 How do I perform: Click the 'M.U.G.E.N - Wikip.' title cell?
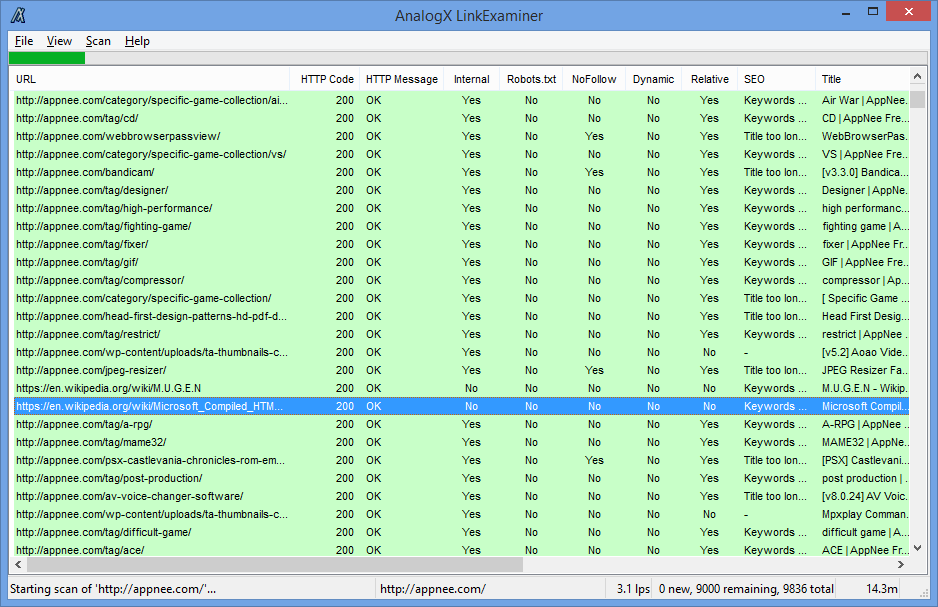click(x=864, y=388)
